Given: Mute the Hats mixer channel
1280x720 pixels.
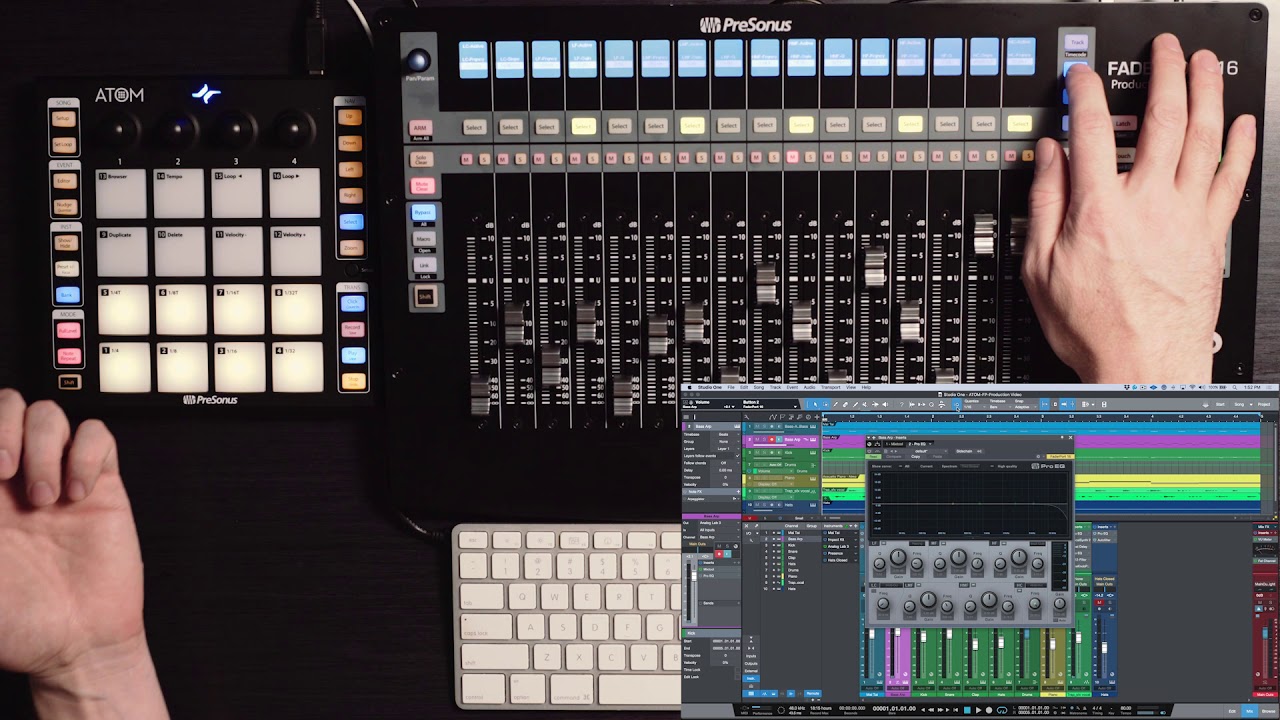Looking at the screenshot, I should coord(1099,602).
